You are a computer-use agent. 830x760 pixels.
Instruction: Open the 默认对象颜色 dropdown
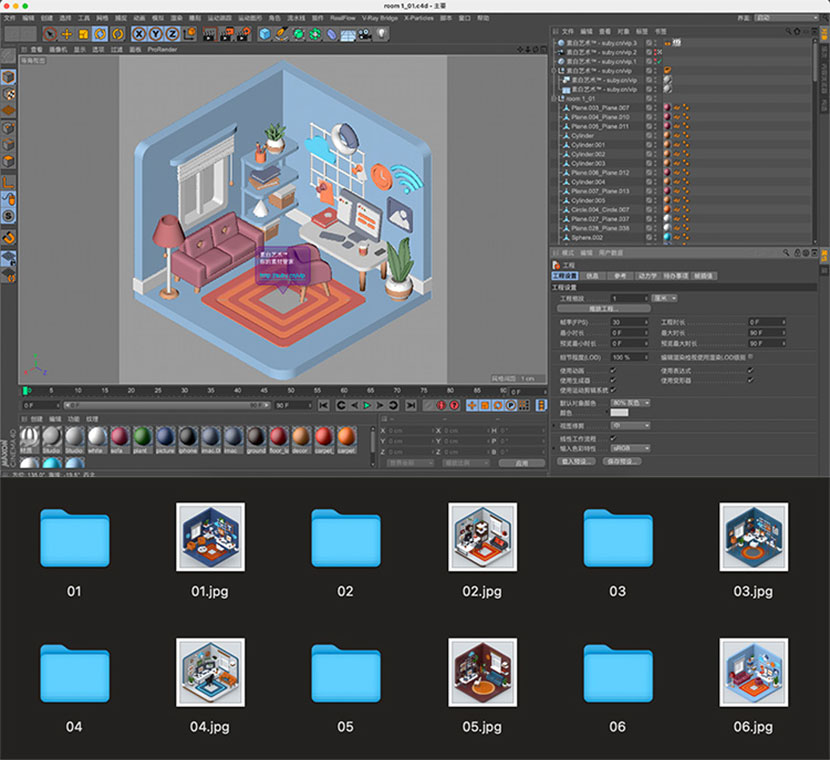[630, 403]
